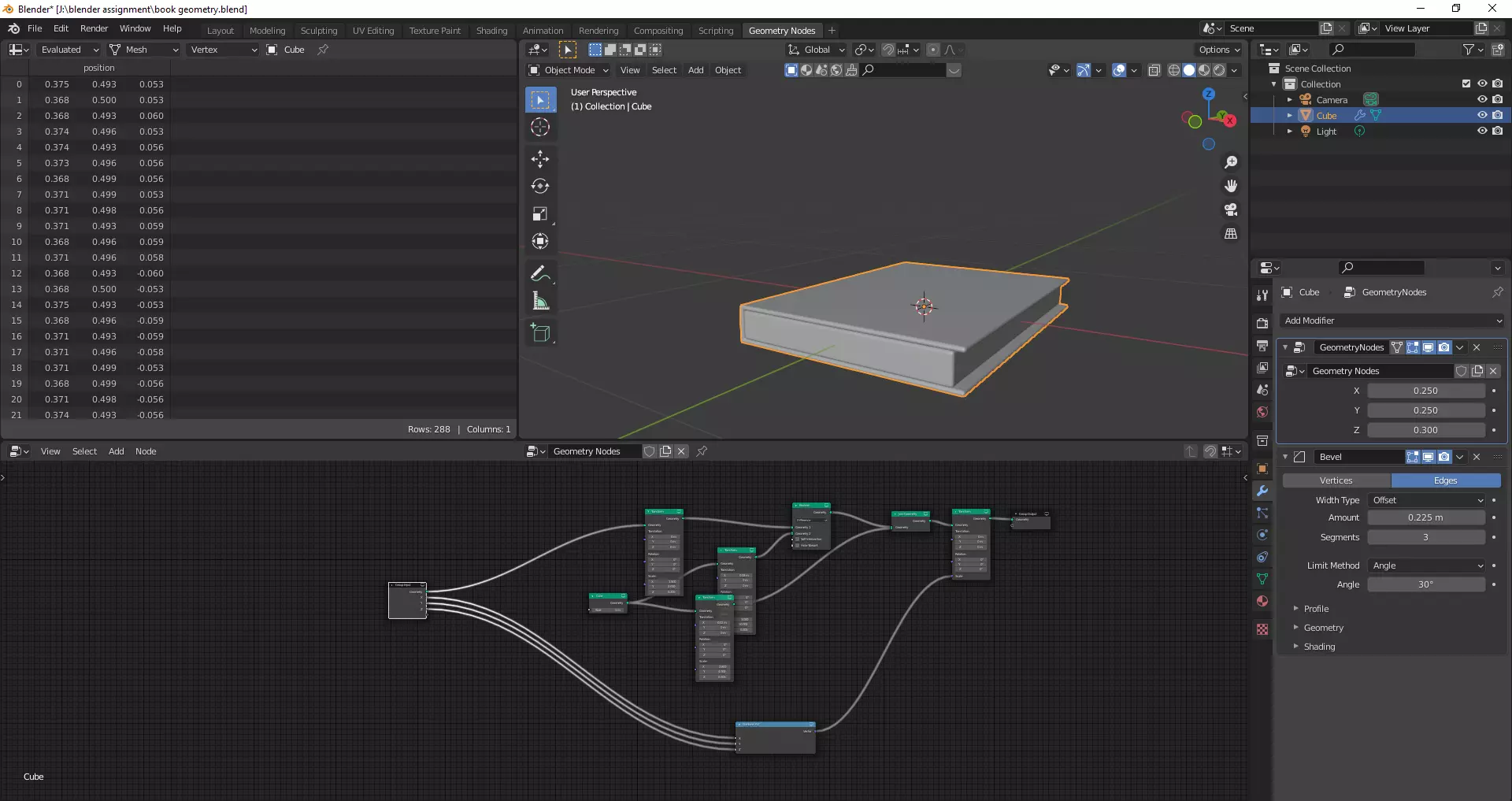Open the Output properties tab
The height and width of the screenshot is (801, 1512).
pos(1262,346)
